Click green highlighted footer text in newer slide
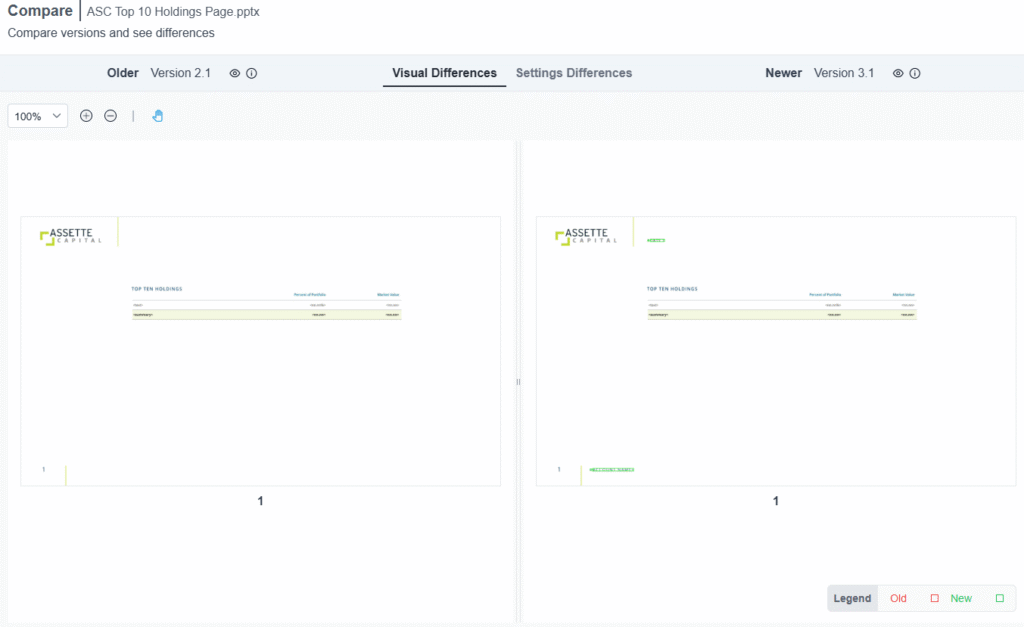Screen dimensions: 1024x627 612,470
